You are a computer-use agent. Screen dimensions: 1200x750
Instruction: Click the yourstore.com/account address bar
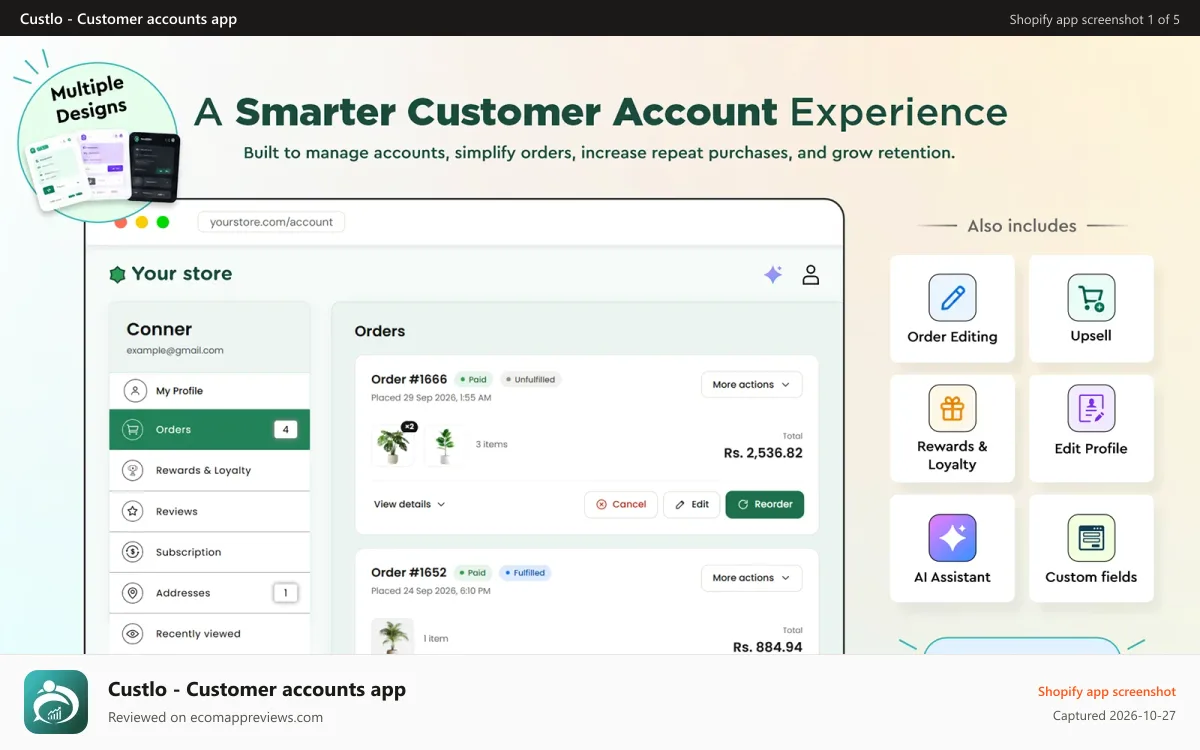click(x=271, y=222)
